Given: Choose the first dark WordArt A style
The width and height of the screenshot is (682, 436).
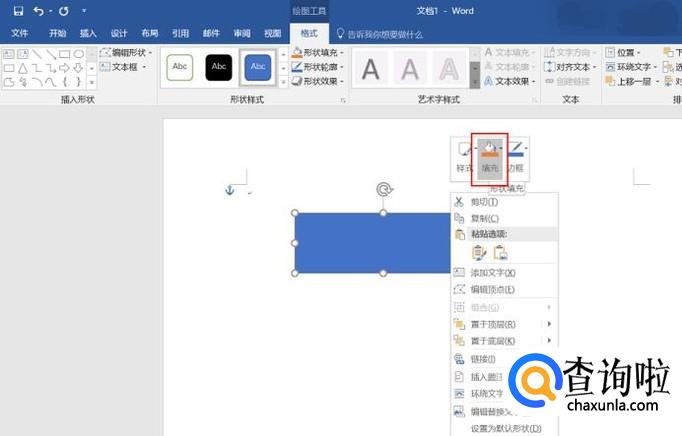Looking at the screenshot, I should pyautogui.click(x=371, y=69).
